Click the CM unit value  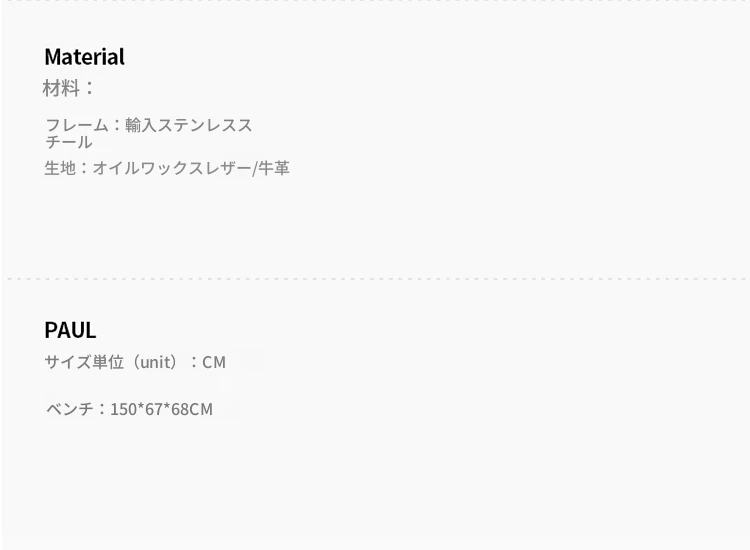[214, 362]
